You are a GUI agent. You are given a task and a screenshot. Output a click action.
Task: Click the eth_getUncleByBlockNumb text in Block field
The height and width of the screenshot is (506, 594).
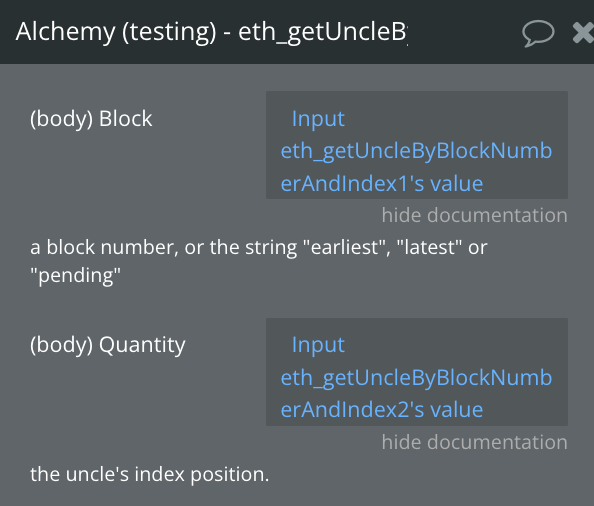pyautogui.click(x=416, y=151)
